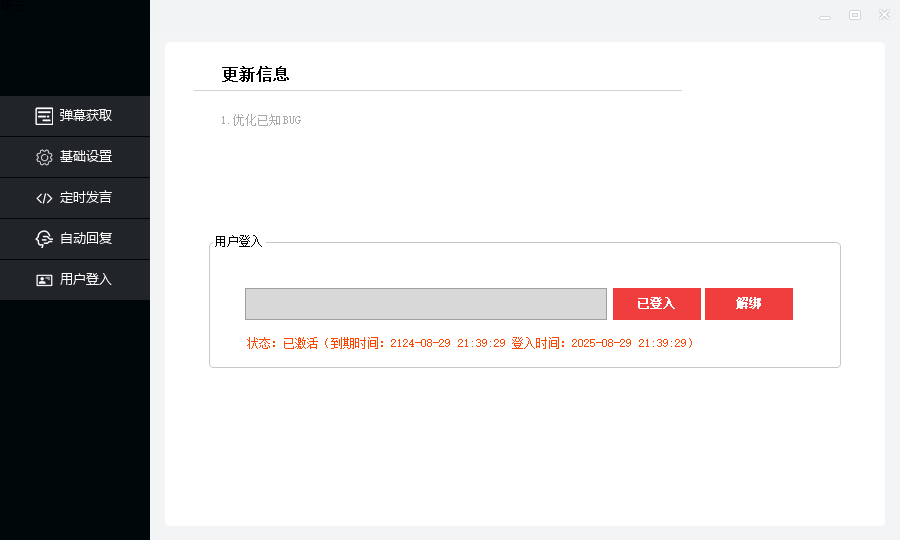Open the 弹幕获取 menu label
The image size is (900, 540).
(86, 116)
